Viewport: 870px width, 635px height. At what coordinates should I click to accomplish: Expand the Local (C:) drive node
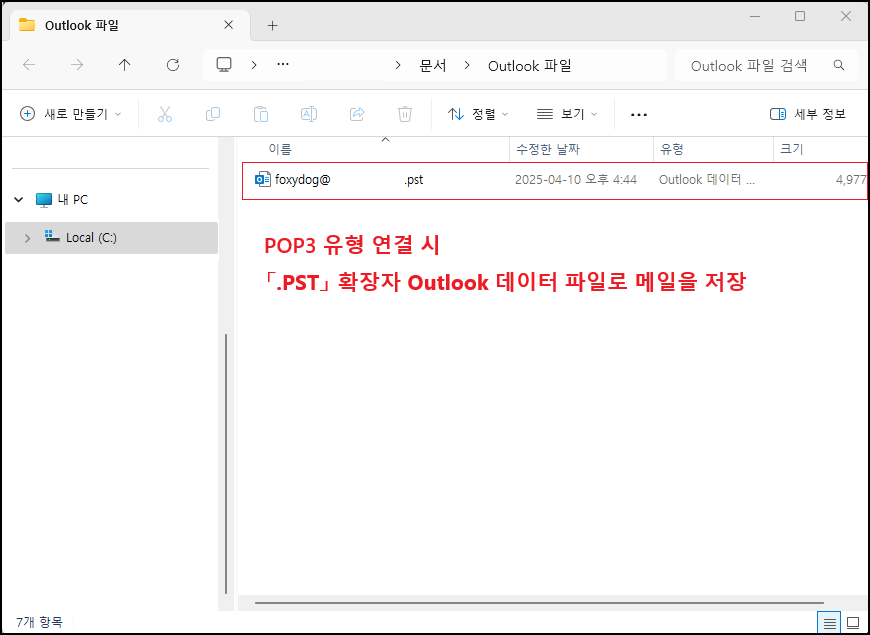tap(27, 238)
